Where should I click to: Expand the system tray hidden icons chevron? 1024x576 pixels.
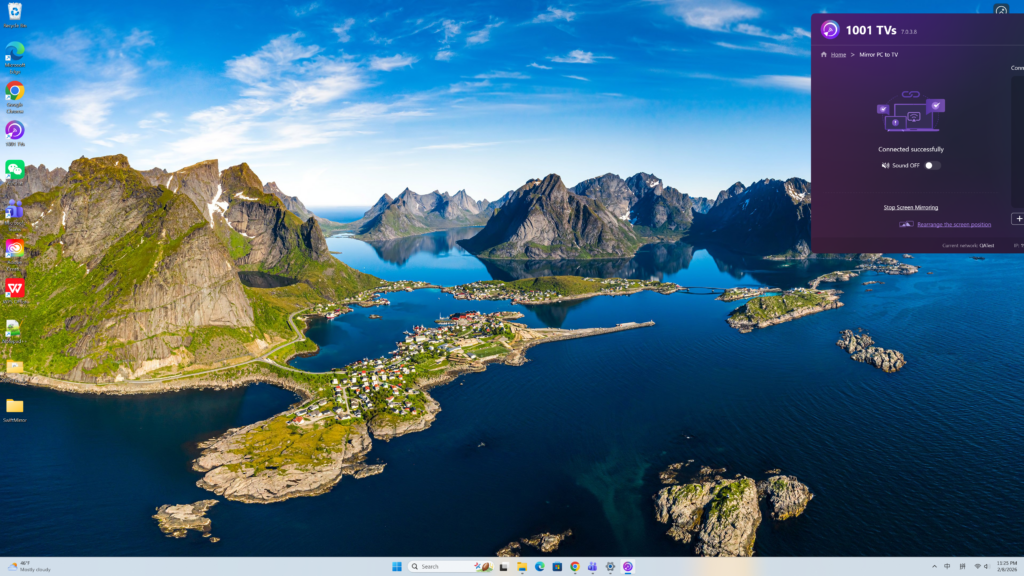pos(932,566)
